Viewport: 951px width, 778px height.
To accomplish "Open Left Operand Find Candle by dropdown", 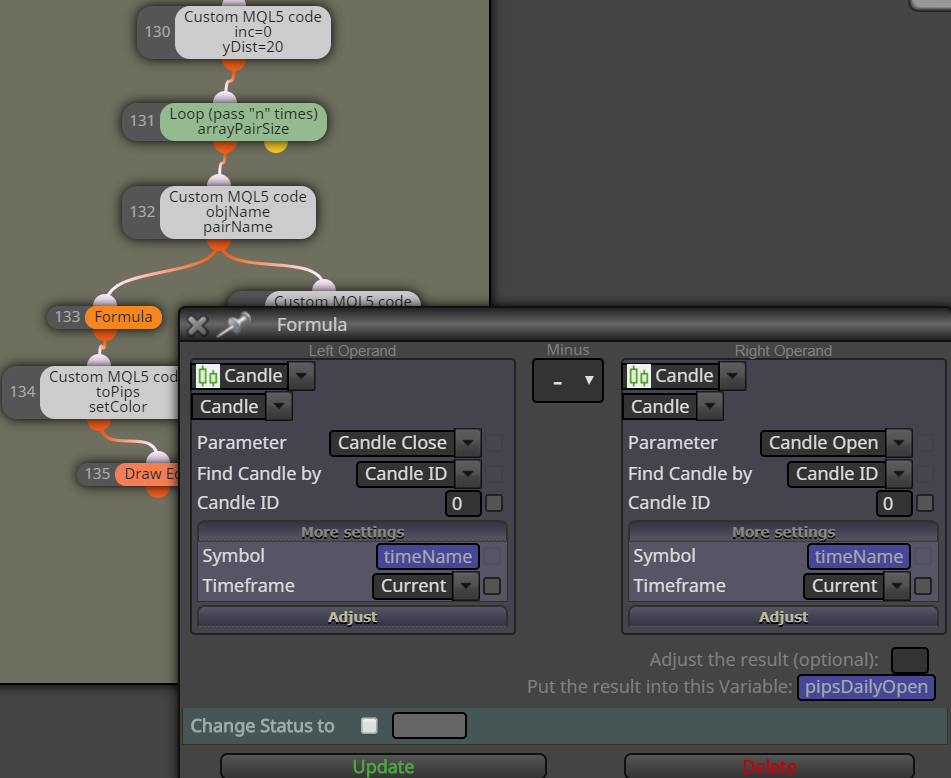I will 468,474.
